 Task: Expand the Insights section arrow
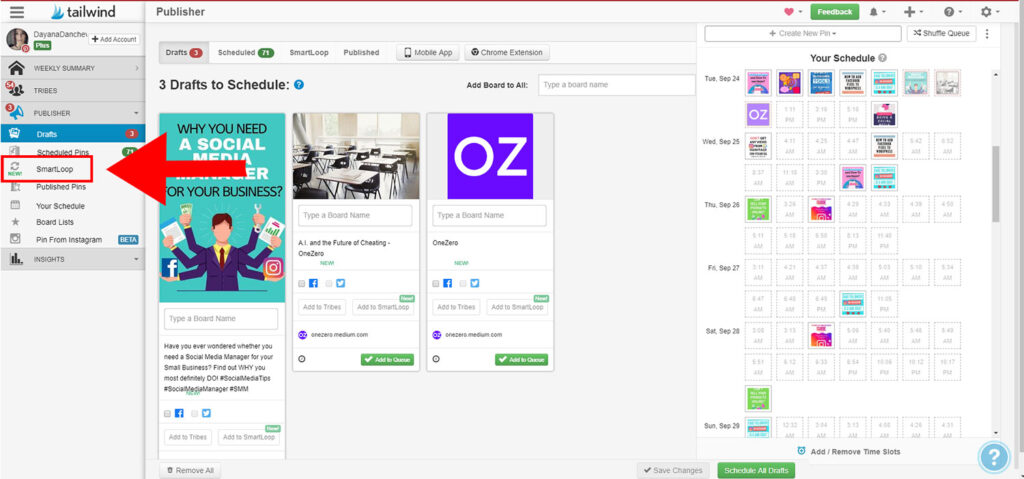tap(136, 259)
